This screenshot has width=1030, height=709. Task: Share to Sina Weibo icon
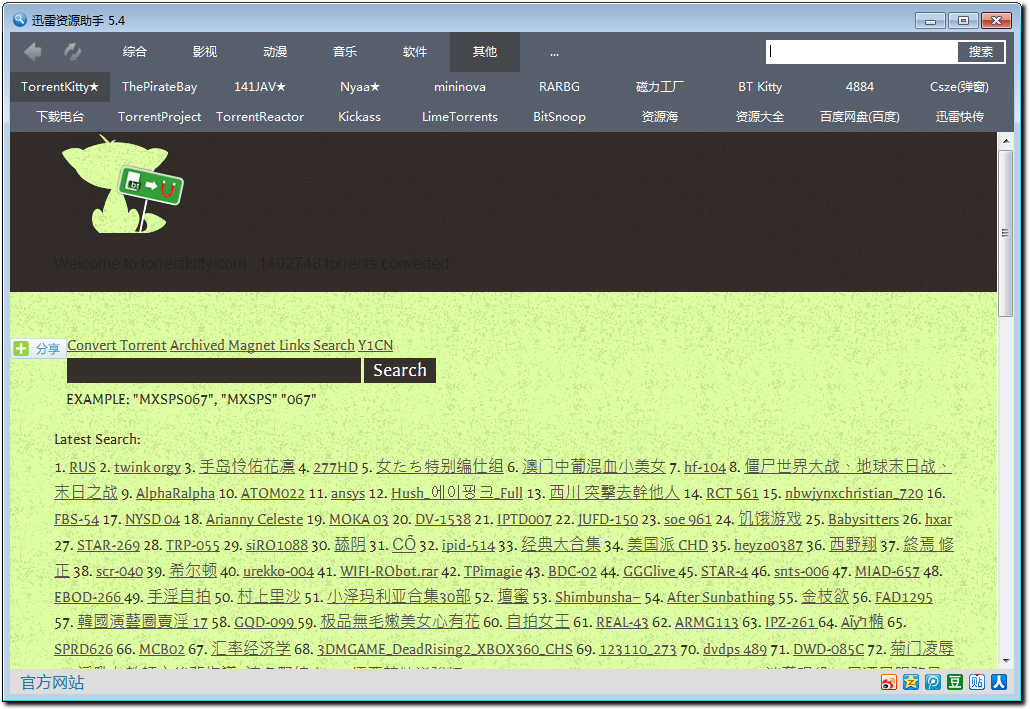pos(889,683)
